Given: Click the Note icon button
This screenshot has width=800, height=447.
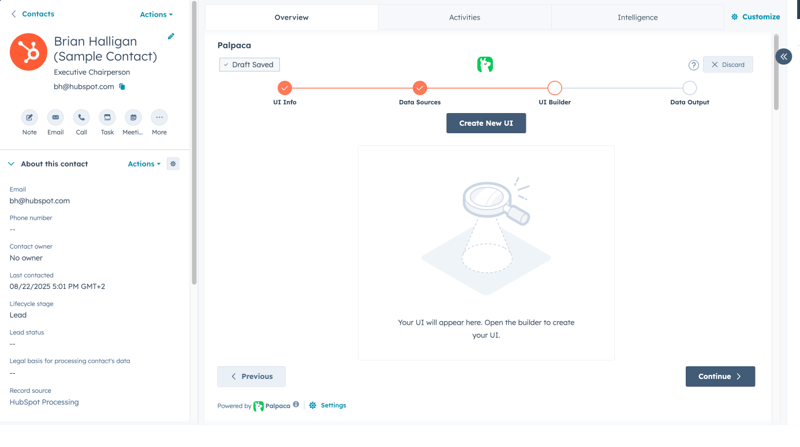Looking at the screenshot, I should (x=29, y=118).
